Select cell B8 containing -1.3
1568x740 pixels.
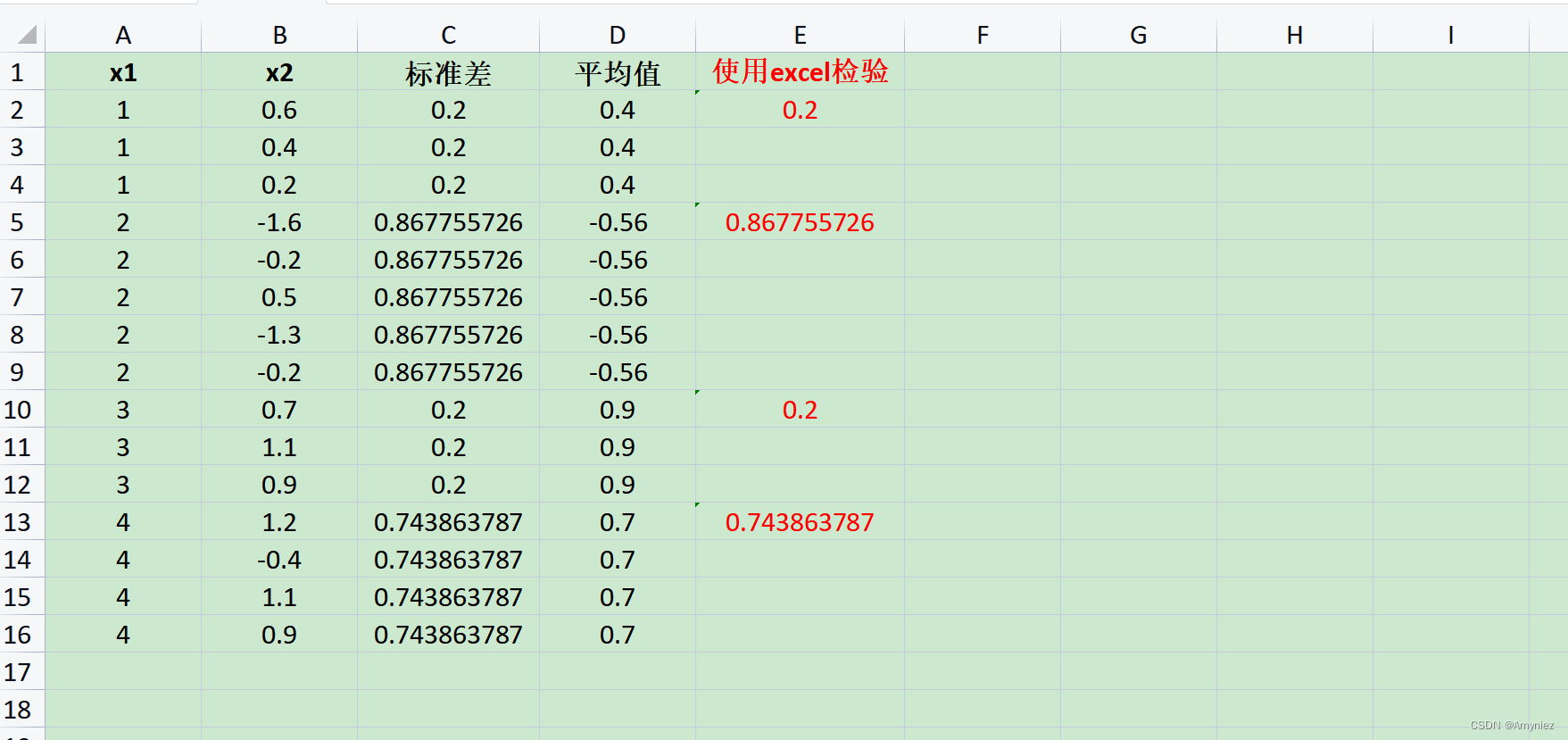coord(279,335)
